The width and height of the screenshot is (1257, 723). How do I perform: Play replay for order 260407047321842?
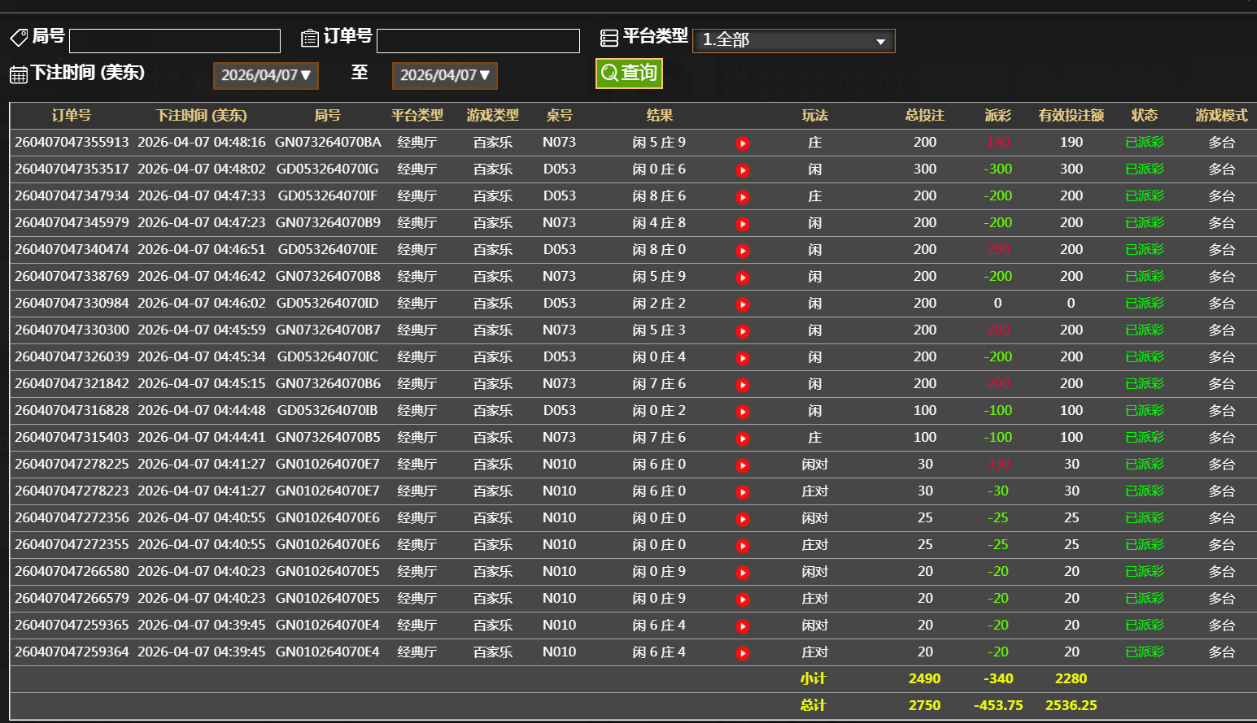[742, 384]
